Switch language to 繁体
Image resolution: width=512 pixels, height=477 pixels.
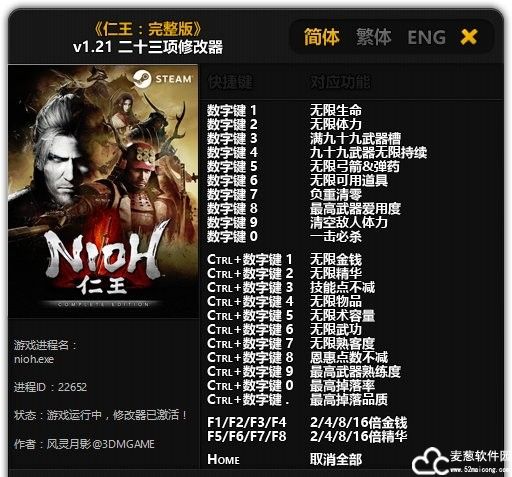tap(373, 37)
